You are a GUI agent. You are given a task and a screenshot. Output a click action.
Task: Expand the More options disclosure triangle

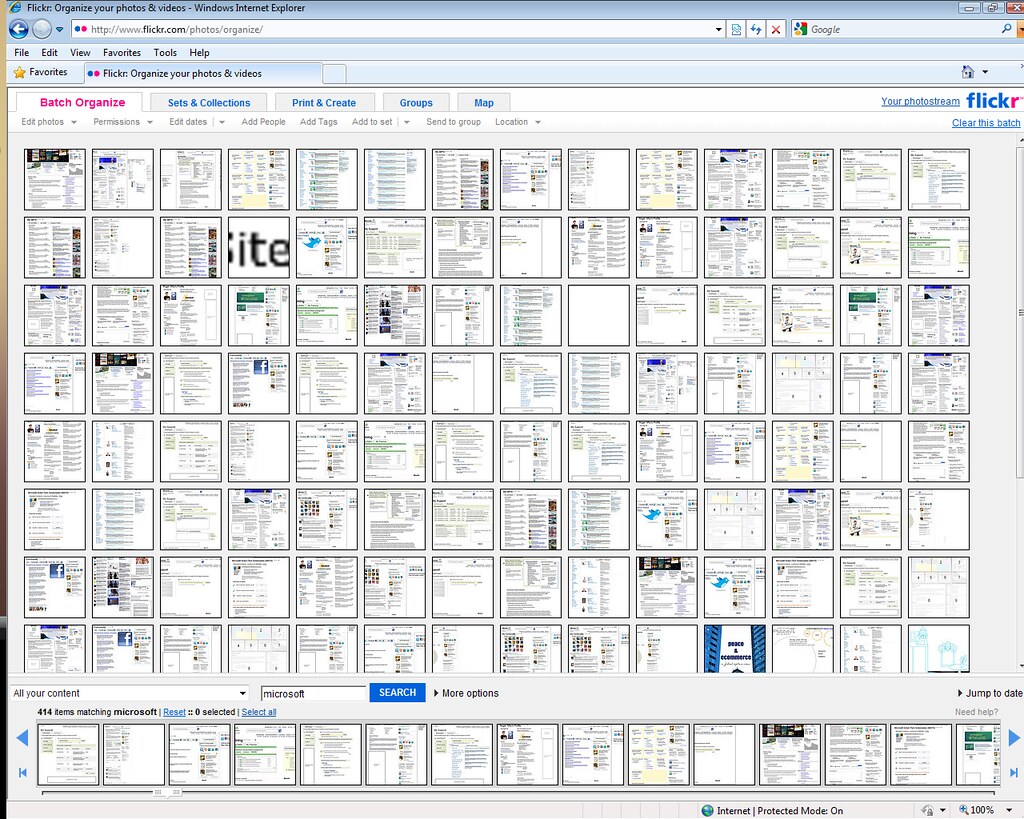(436, 693)
